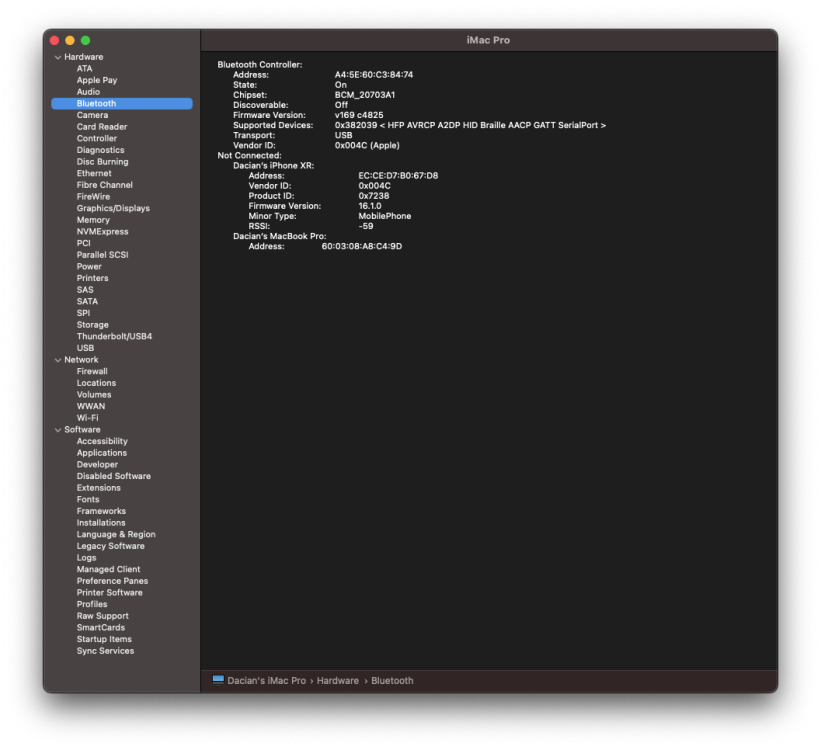821x750 pixels.
Task: Select Developer in the sidebar
Action: 97,465
